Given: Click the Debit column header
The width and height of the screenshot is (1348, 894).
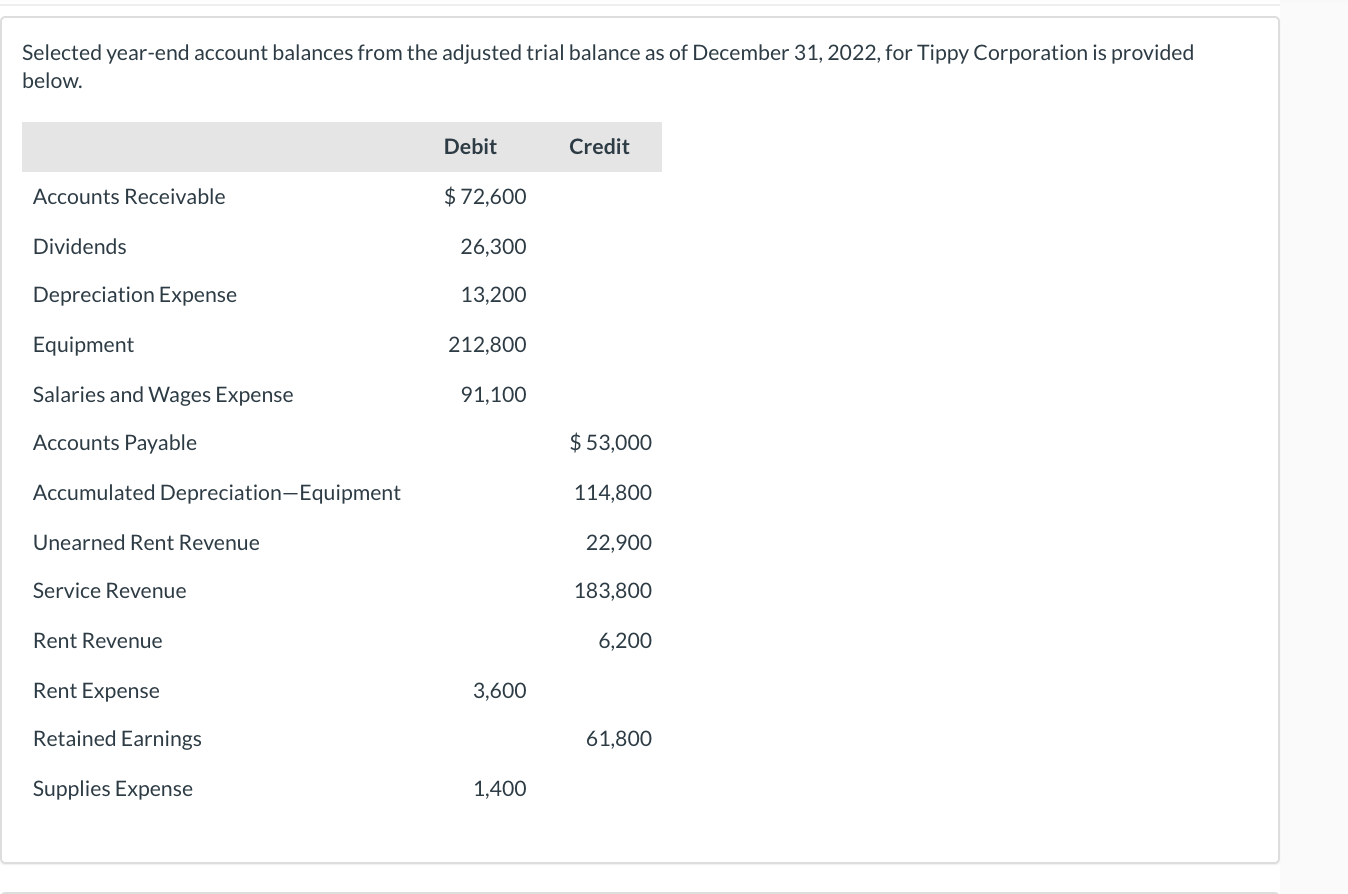Looking at the screenshot, I should (x=470, y=146).
